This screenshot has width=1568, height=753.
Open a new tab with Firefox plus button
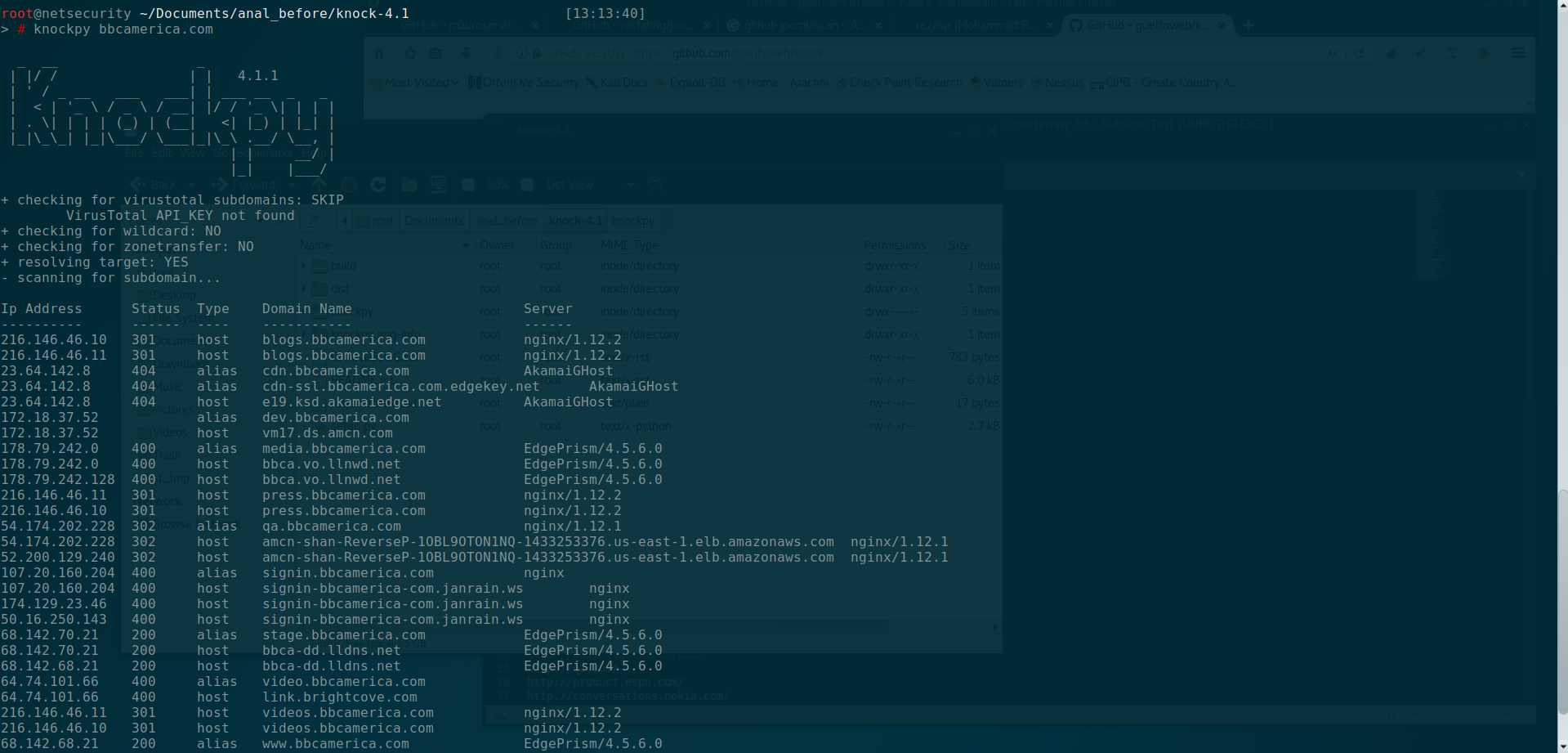point(1248,25)
